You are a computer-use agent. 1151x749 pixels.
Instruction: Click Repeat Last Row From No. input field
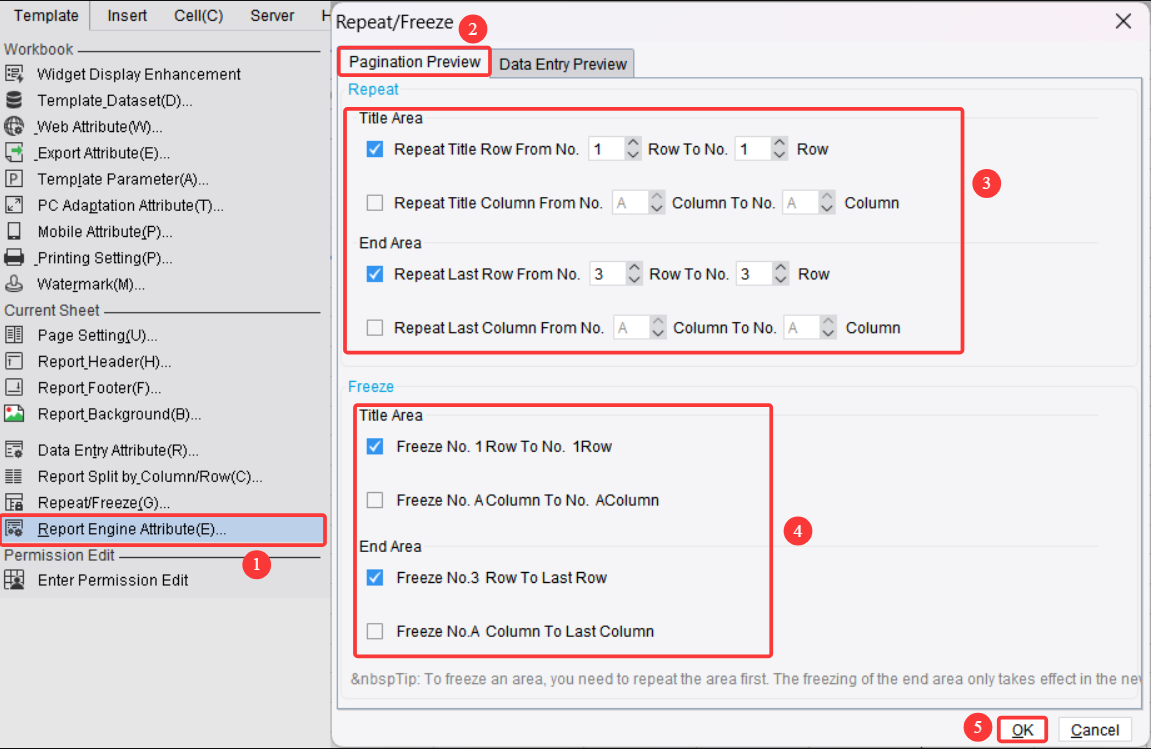(608, 274)
